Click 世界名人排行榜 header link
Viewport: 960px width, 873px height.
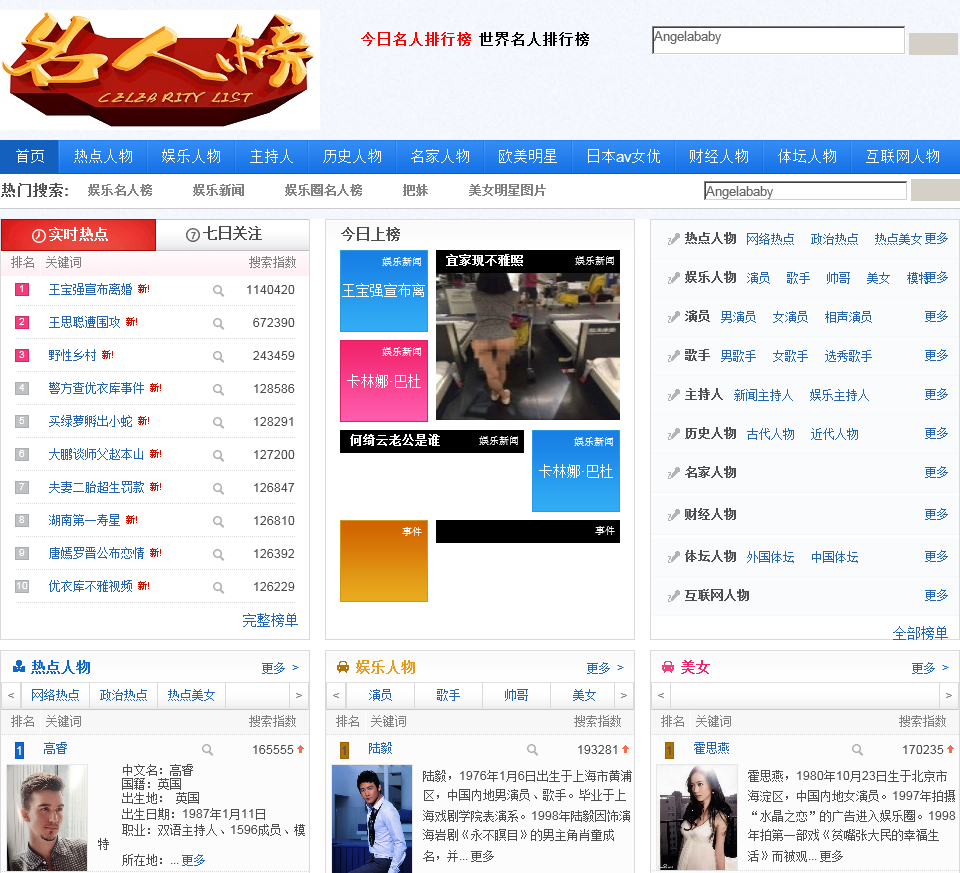click(534, 40)
